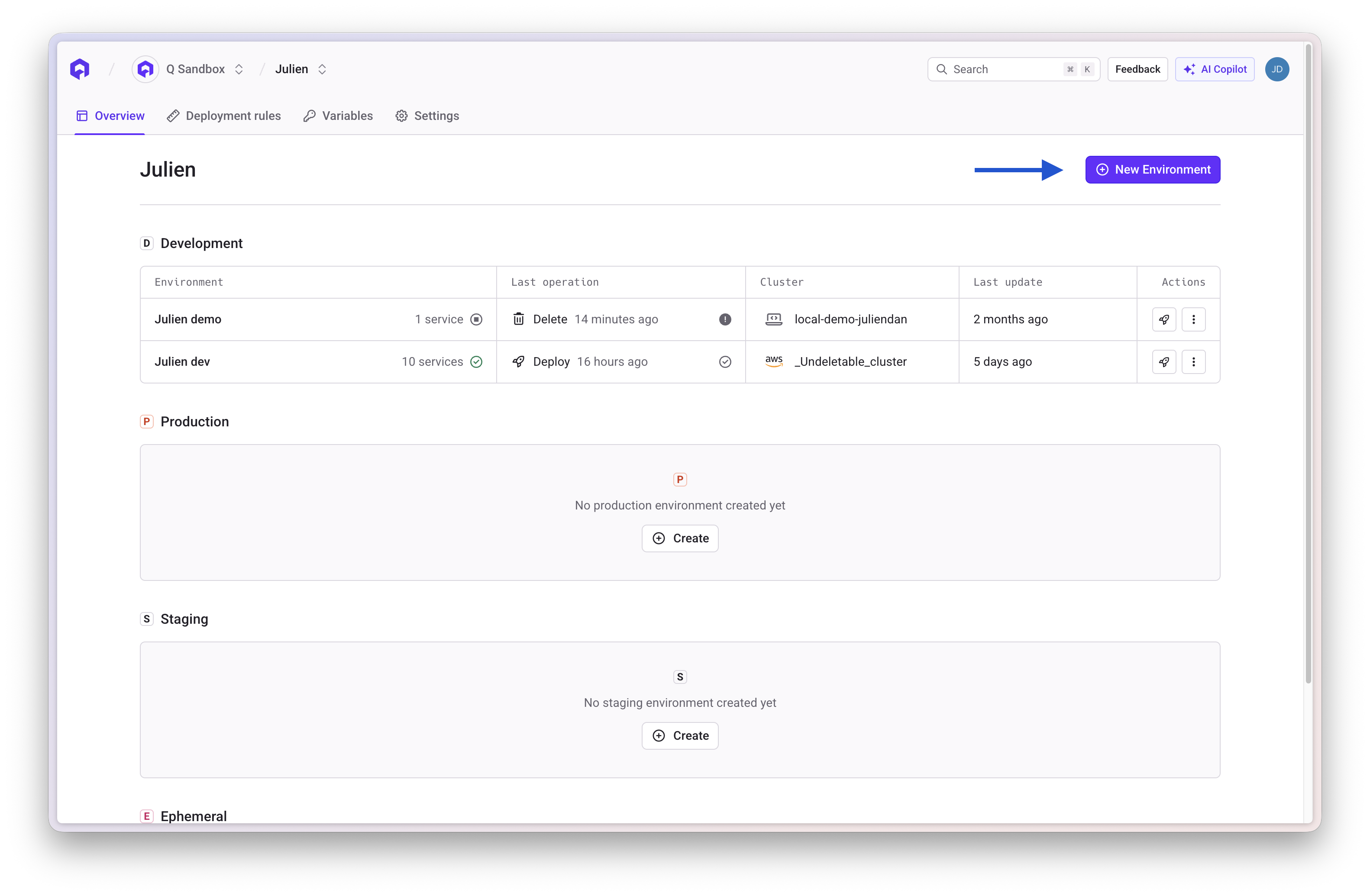Click the Ephemeral section heading
The image size is (1370, 896).
coord(194,816)
